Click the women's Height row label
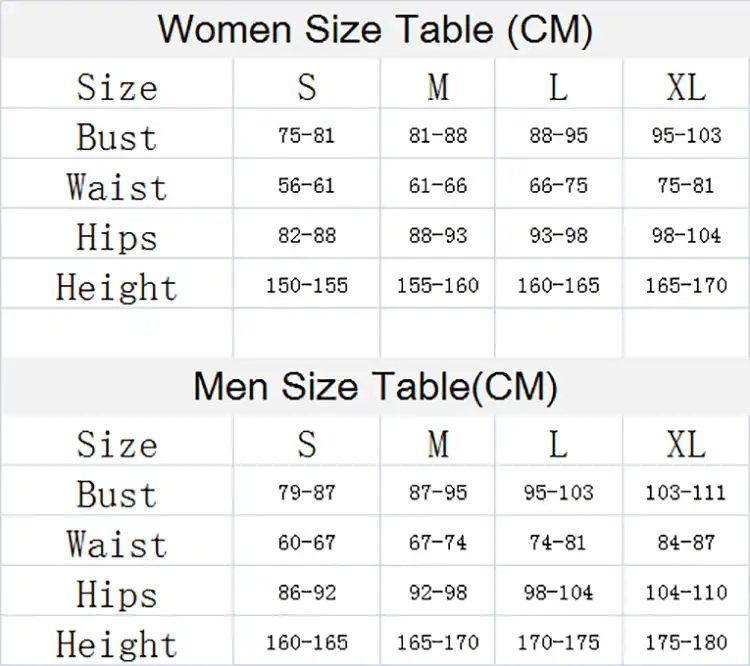The image size is (750, 666). click(x=117, y=287)
